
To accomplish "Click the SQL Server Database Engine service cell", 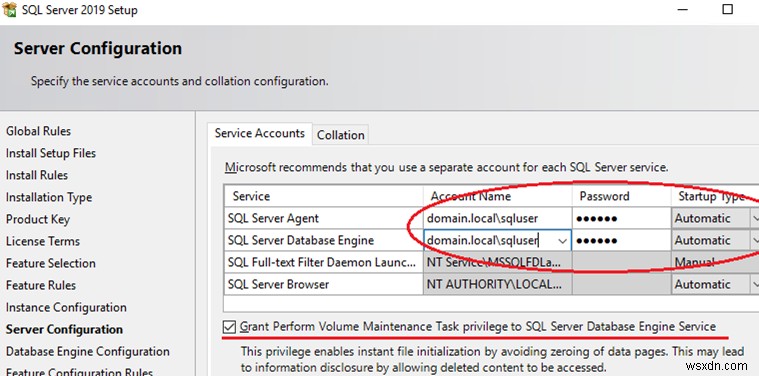I will click(x=324, y=241).
